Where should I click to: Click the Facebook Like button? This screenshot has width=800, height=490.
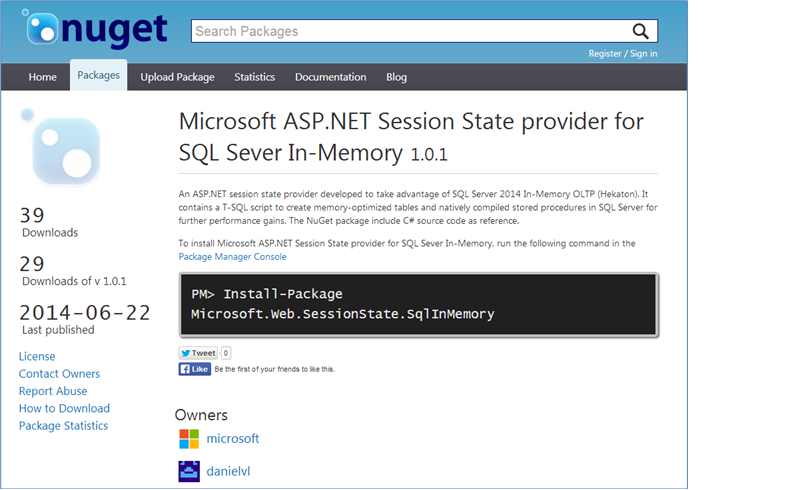click(194, 369)
